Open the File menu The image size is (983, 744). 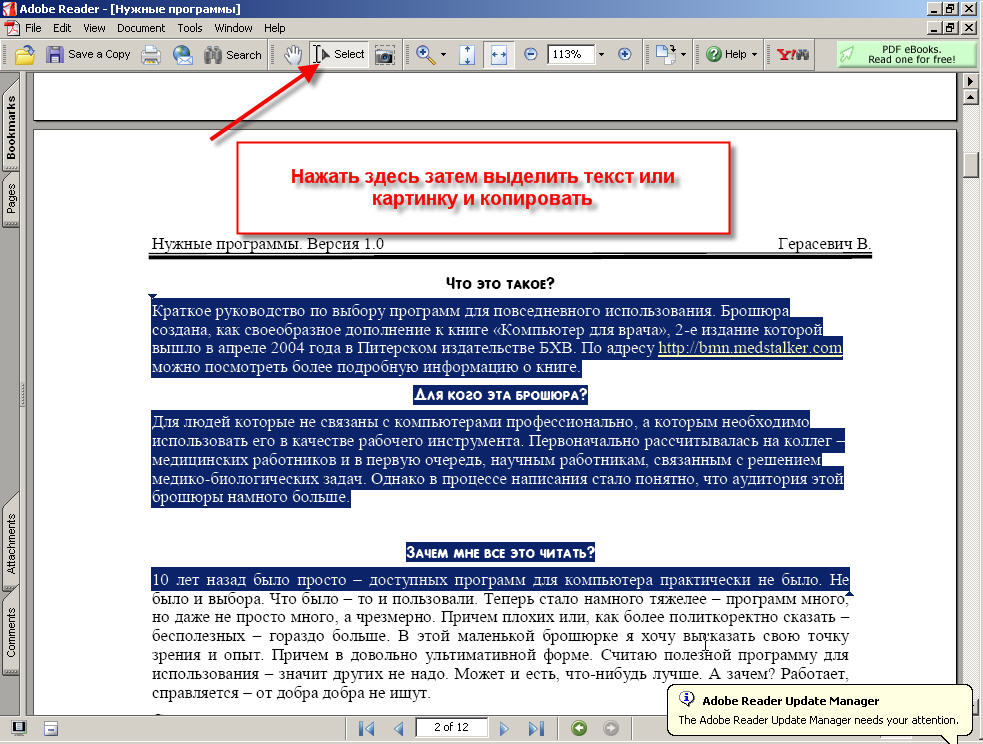[33, 28]
